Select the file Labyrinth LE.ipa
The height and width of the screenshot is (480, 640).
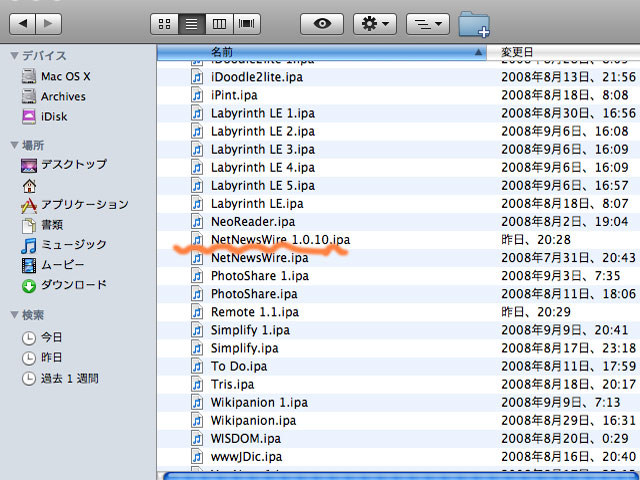pos(257,204)
